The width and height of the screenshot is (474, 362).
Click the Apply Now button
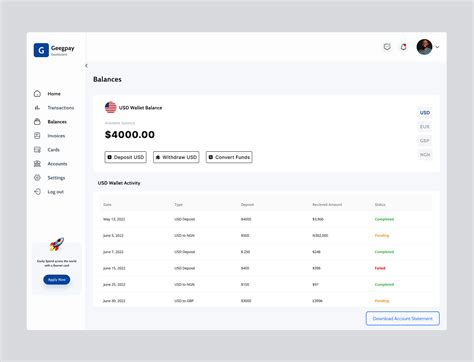[x=57, y=280]
